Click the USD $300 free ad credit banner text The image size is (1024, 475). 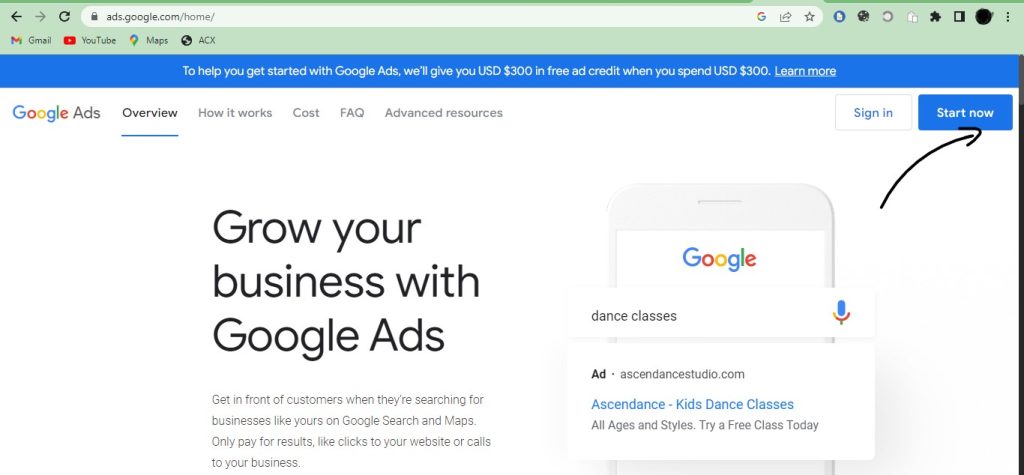(x=477, y=71)
